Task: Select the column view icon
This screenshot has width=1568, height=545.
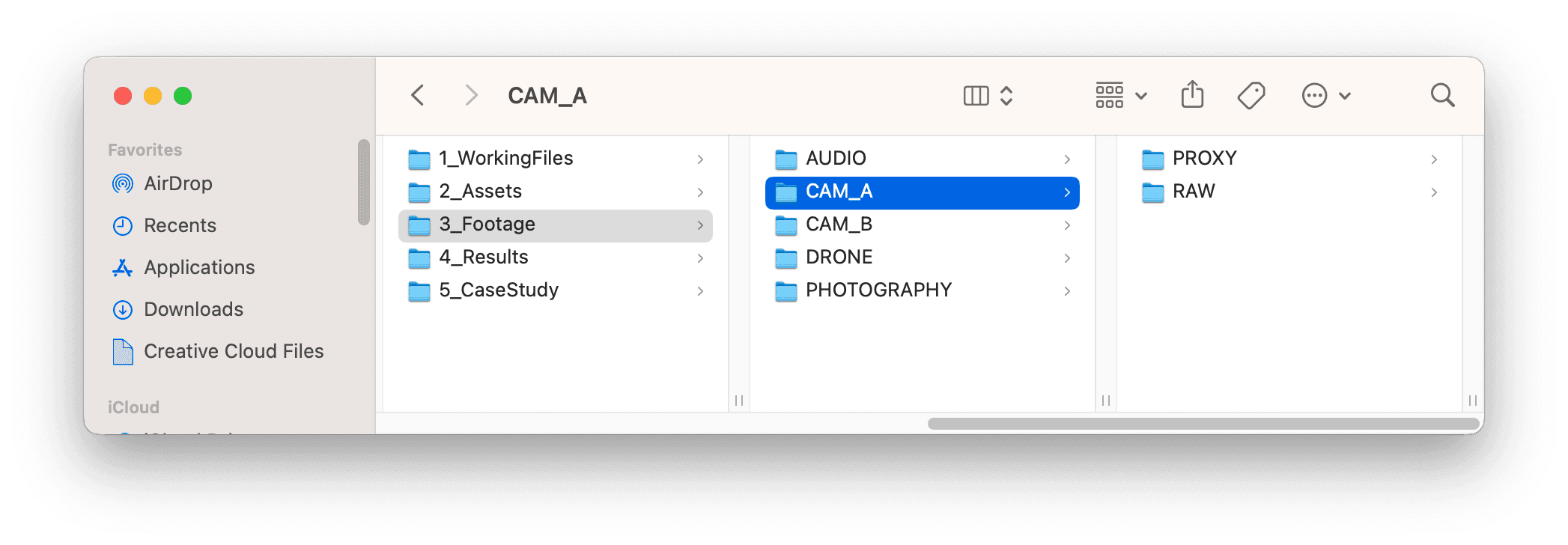Action: (x=976, y=96)
